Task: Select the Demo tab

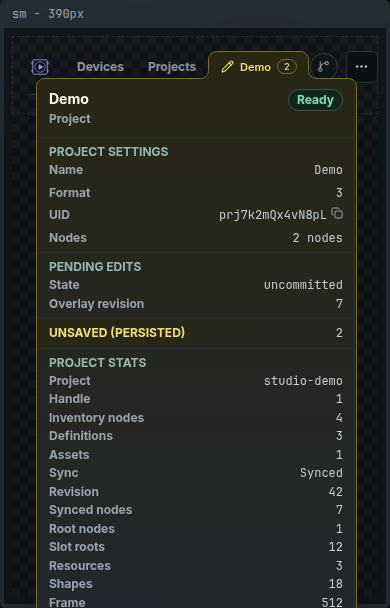Action: [259, 67]
